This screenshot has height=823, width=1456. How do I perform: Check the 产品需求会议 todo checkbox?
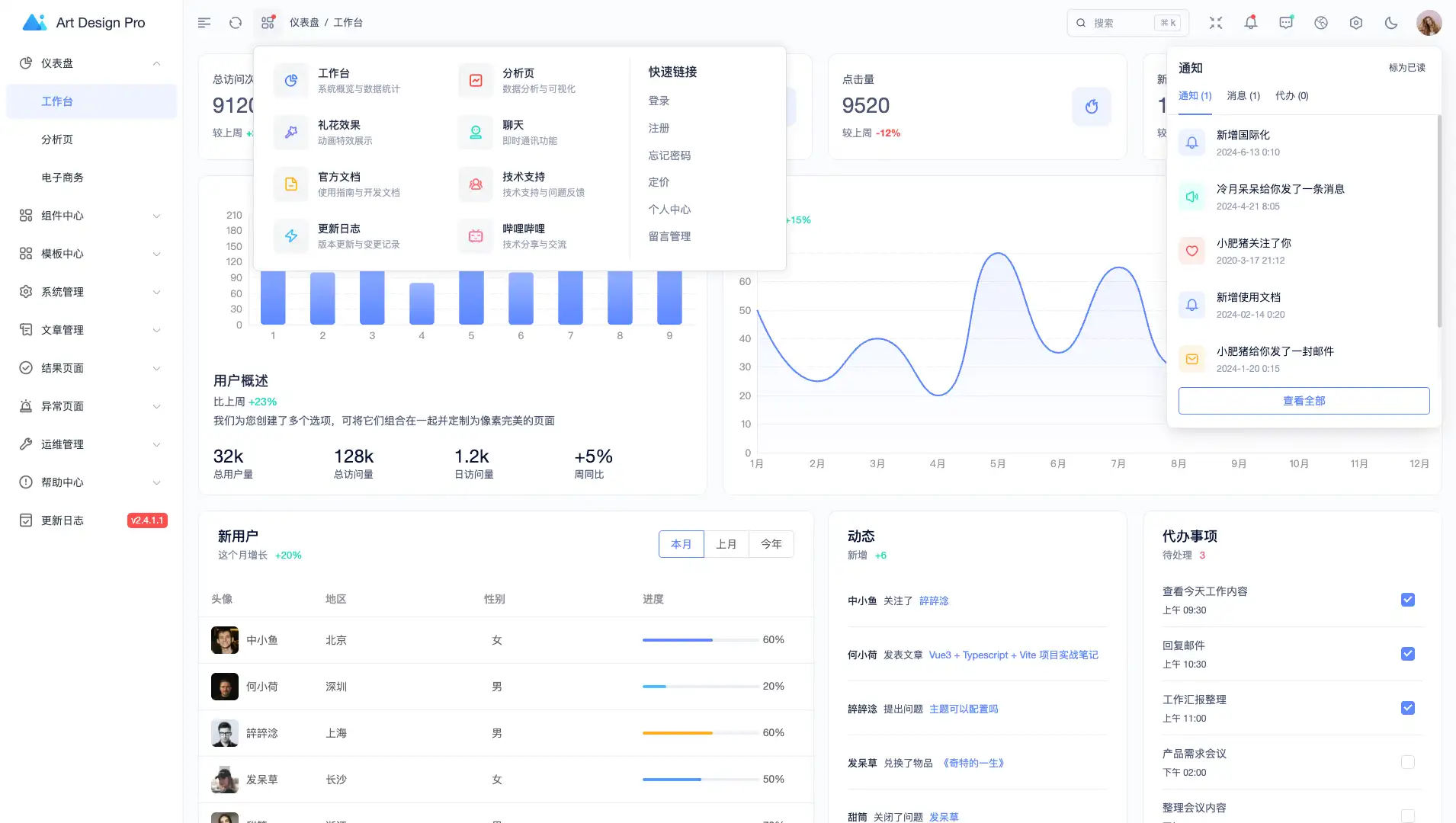pyautogui.click(x=1408, y=762)
